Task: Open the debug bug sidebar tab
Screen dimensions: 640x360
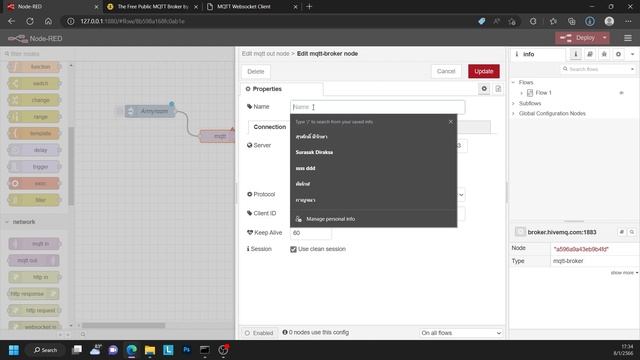Action: coord(604,54)
